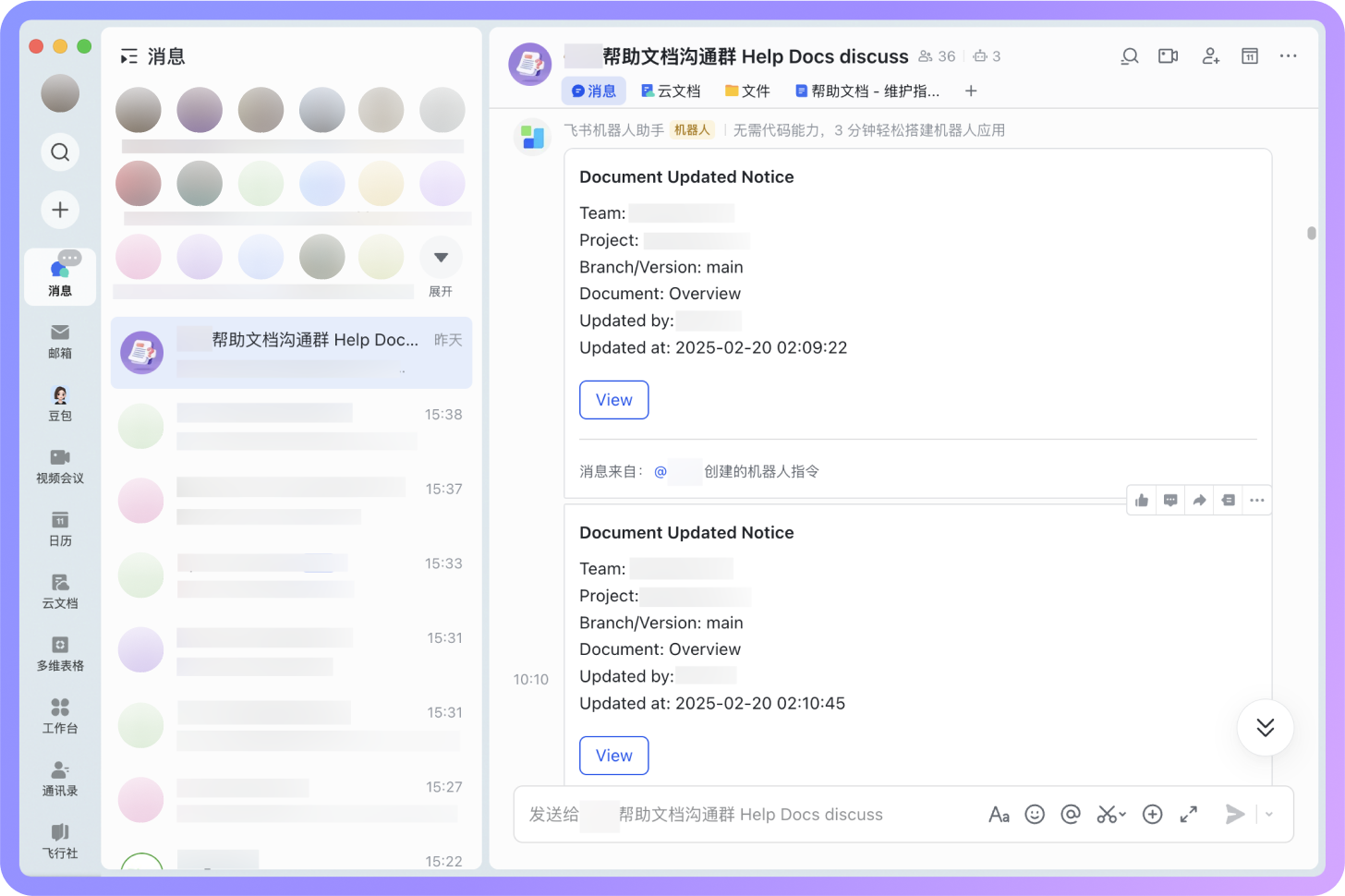The height and width of the screenshot is (896, 1345).
Task: Open 云文档 cloud docs in sidebar
Action: coord(60,591)
